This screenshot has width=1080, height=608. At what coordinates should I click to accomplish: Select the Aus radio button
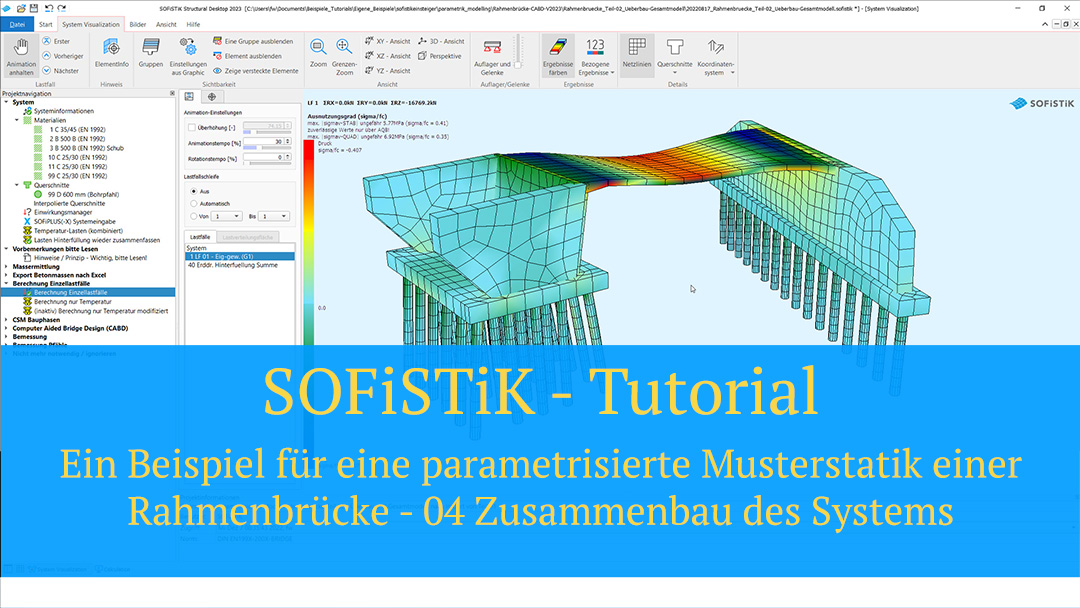[x=192, y=190]
